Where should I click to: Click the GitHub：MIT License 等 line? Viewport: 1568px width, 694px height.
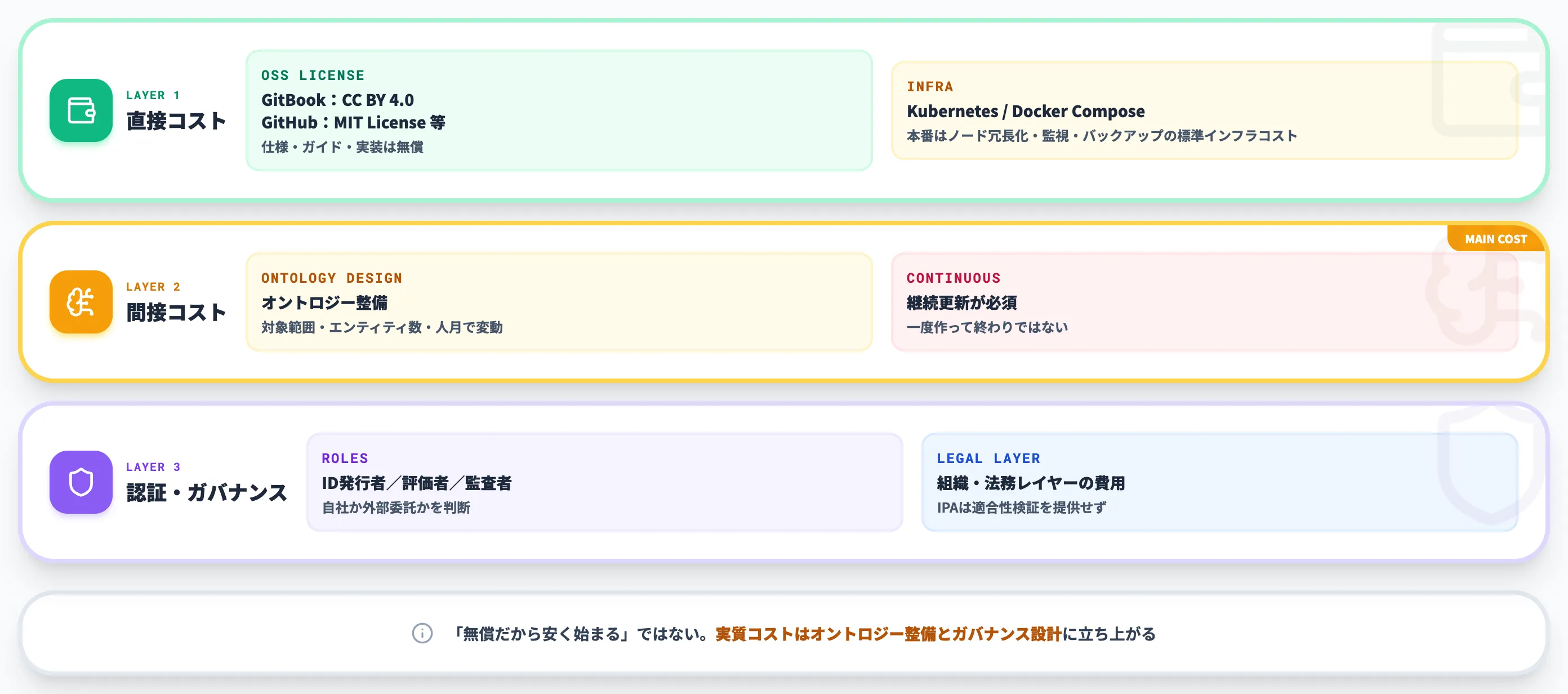353,122
